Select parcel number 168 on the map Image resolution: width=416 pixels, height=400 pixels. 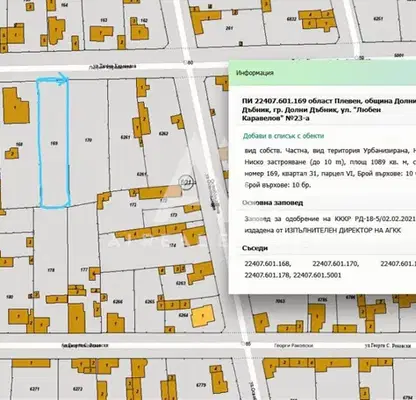click(19, 144)
